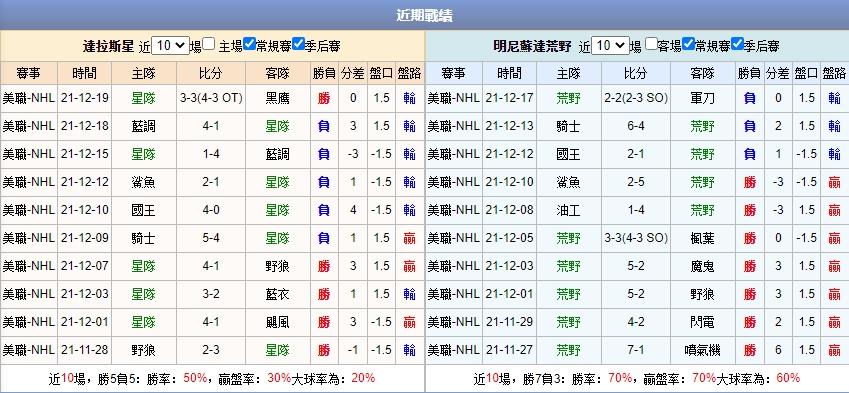Screen dimensions: 849x393
Task: Select 閃電 away team cell
Action: click(x=703, y=322)
